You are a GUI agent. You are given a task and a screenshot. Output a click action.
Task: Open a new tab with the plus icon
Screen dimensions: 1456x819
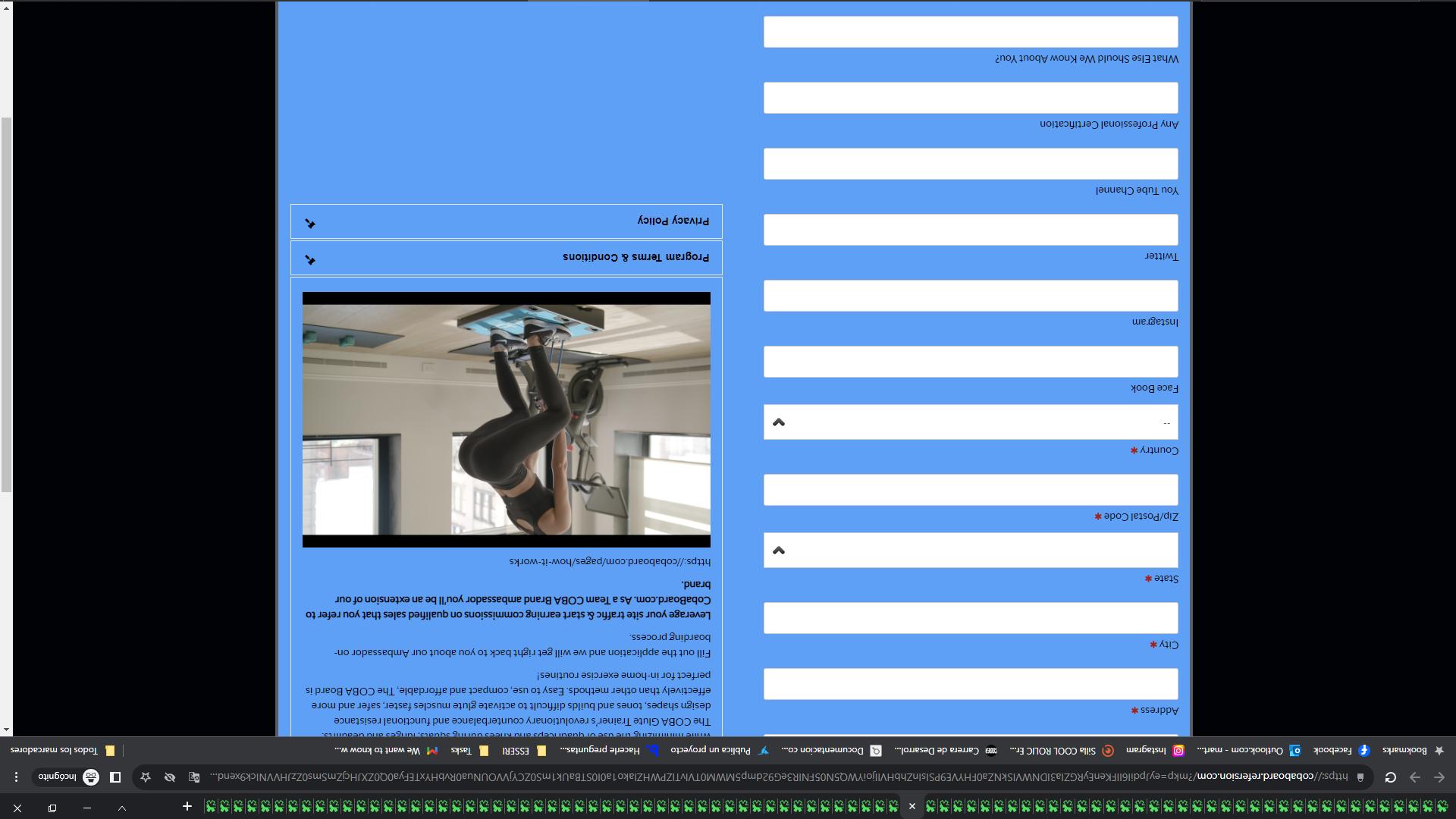(187, 807)
